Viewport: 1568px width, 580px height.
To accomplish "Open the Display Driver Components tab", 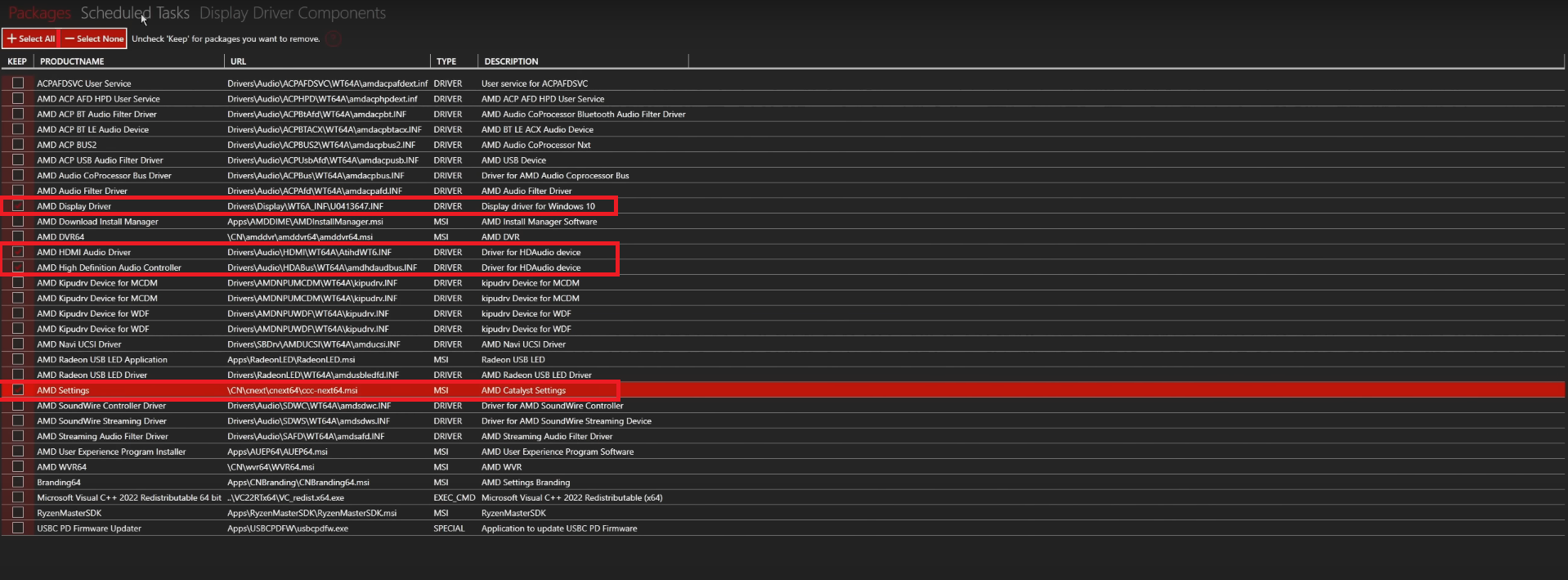I will (x=293, y=13).
